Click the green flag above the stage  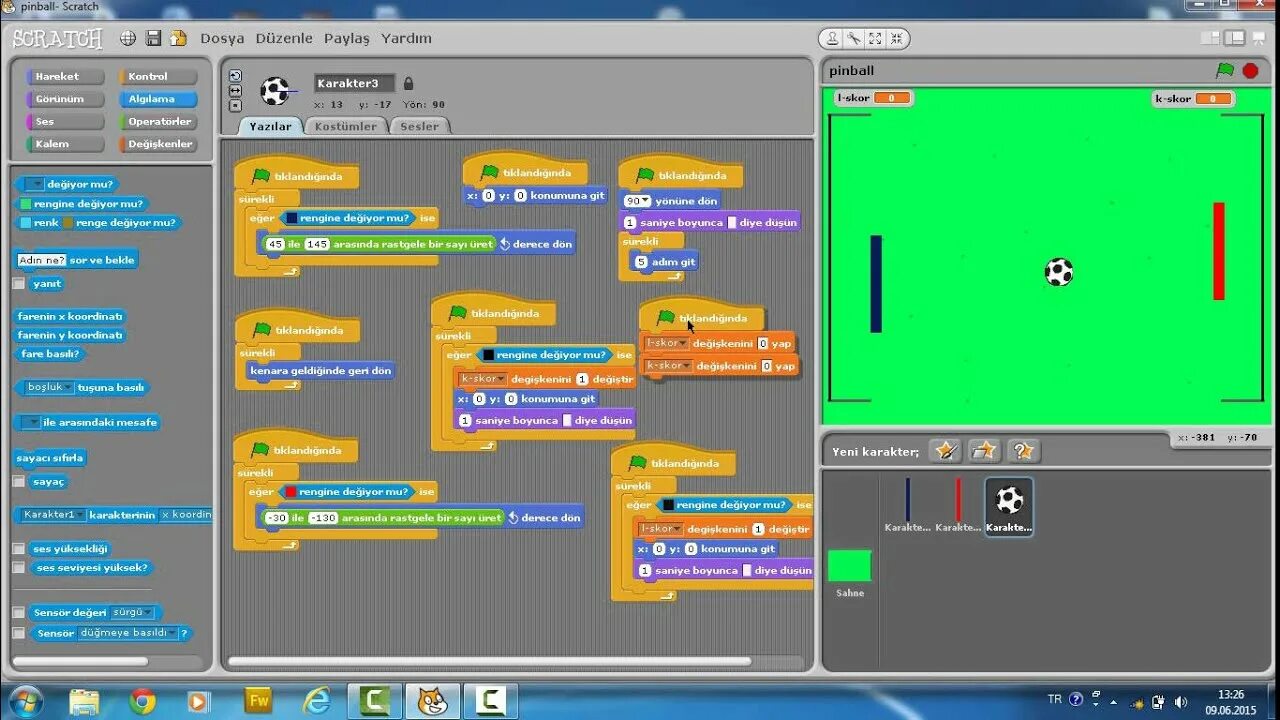(x=1225, y=70)
